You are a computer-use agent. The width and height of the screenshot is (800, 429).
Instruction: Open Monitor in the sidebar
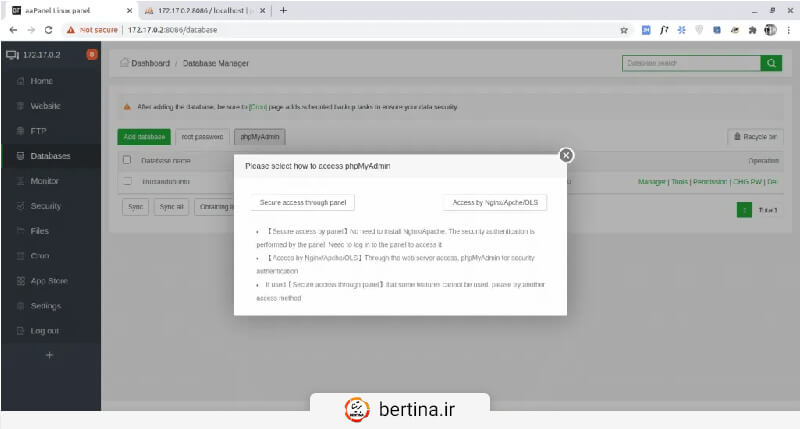pos(44,181)
